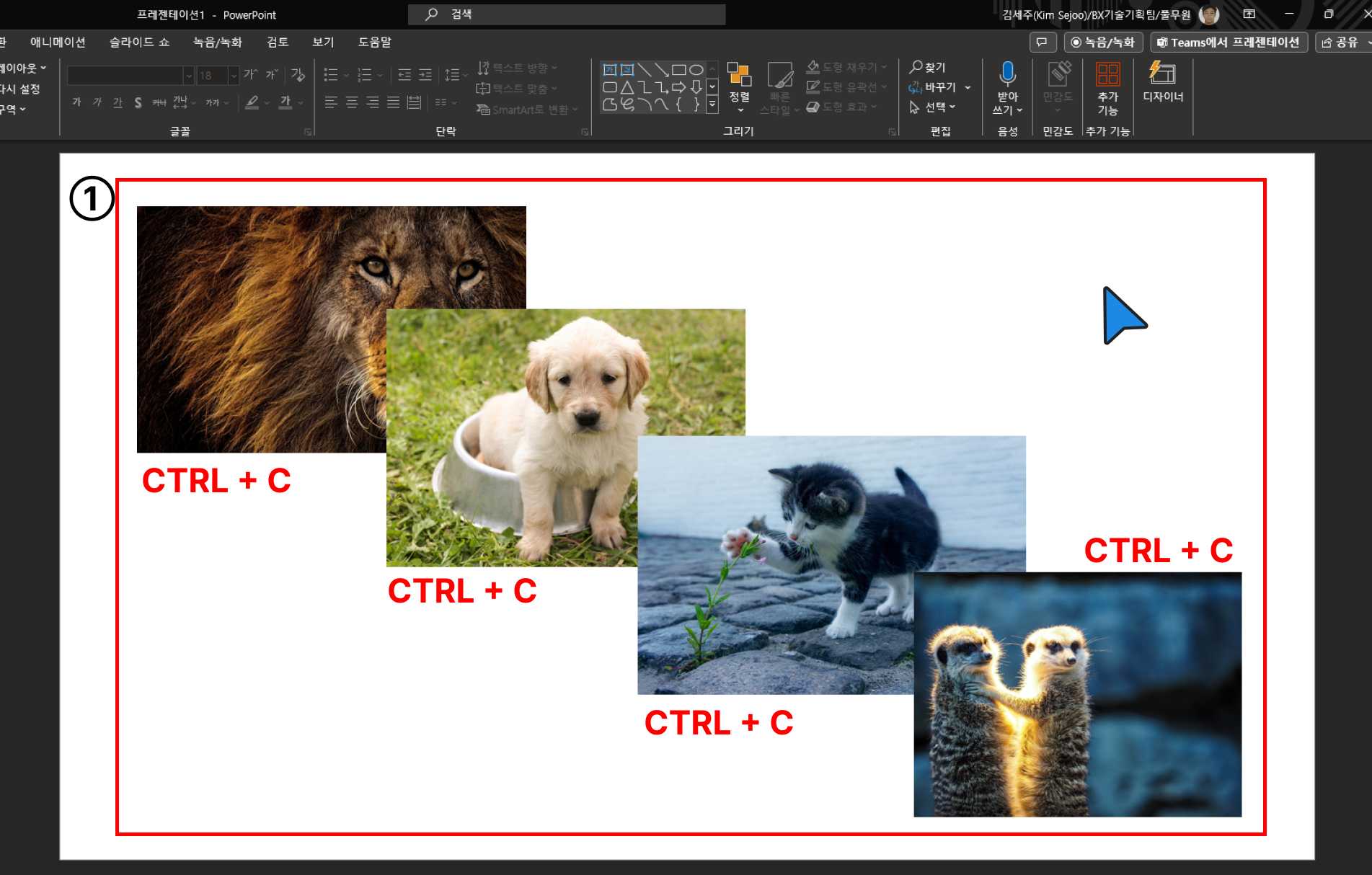The width and height of the screenshot is (1372, 875).
Task: Select the rounded rectangle shape
Action: tap(610, 87)
